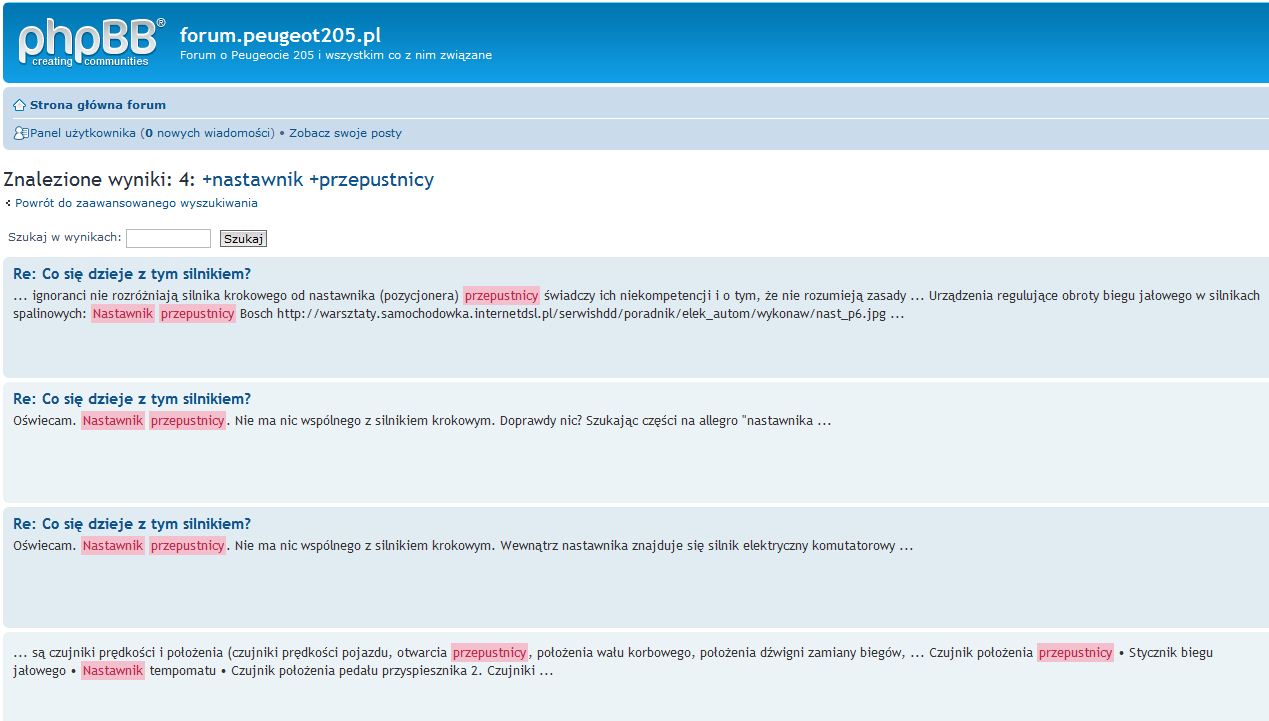
Task: Go back via Powrót do zaawansowanego wyszukiwania
Action: (x=136, y=203)
